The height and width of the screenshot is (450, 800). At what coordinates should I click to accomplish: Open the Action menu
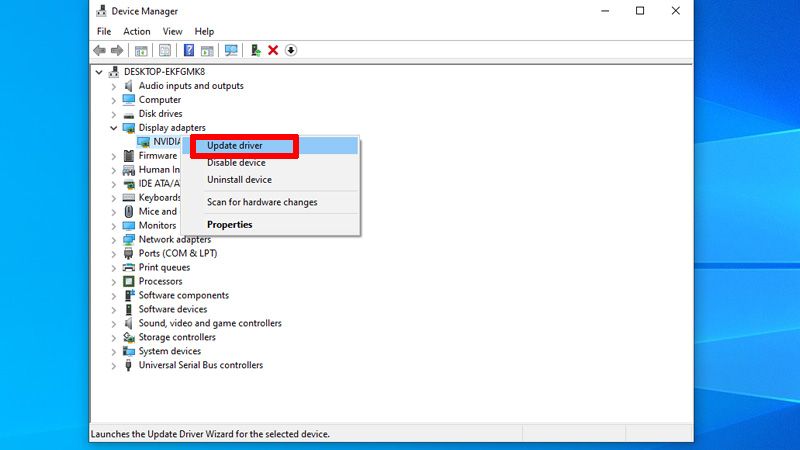[x=137, y=32]
